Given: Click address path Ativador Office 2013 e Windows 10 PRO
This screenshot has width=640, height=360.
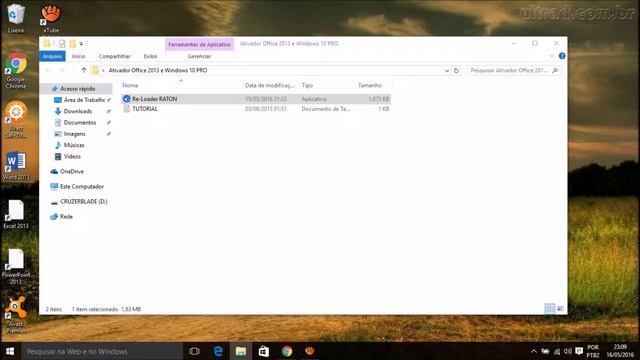Looking at the screenshot, I should 158,70.
